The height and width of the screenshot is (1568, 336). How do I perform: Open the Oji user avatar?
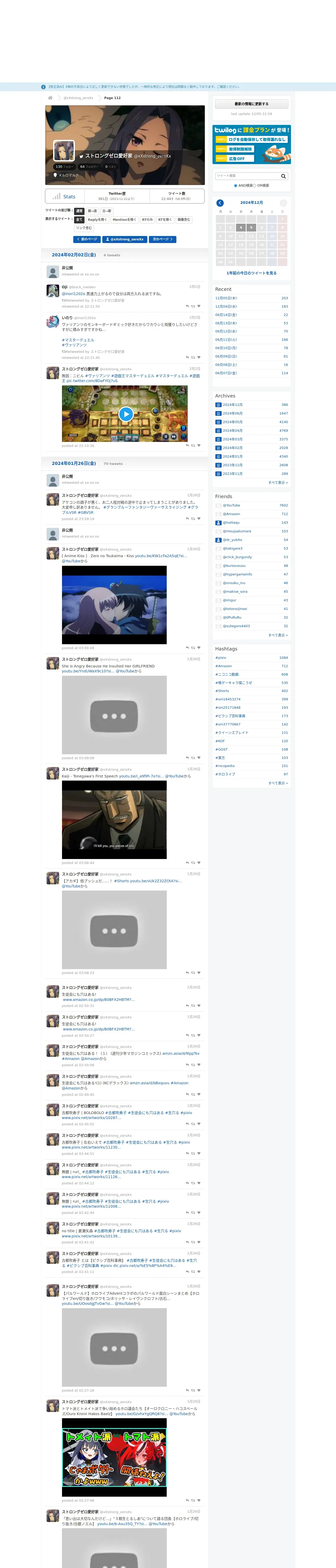click(x=53, y=291)
